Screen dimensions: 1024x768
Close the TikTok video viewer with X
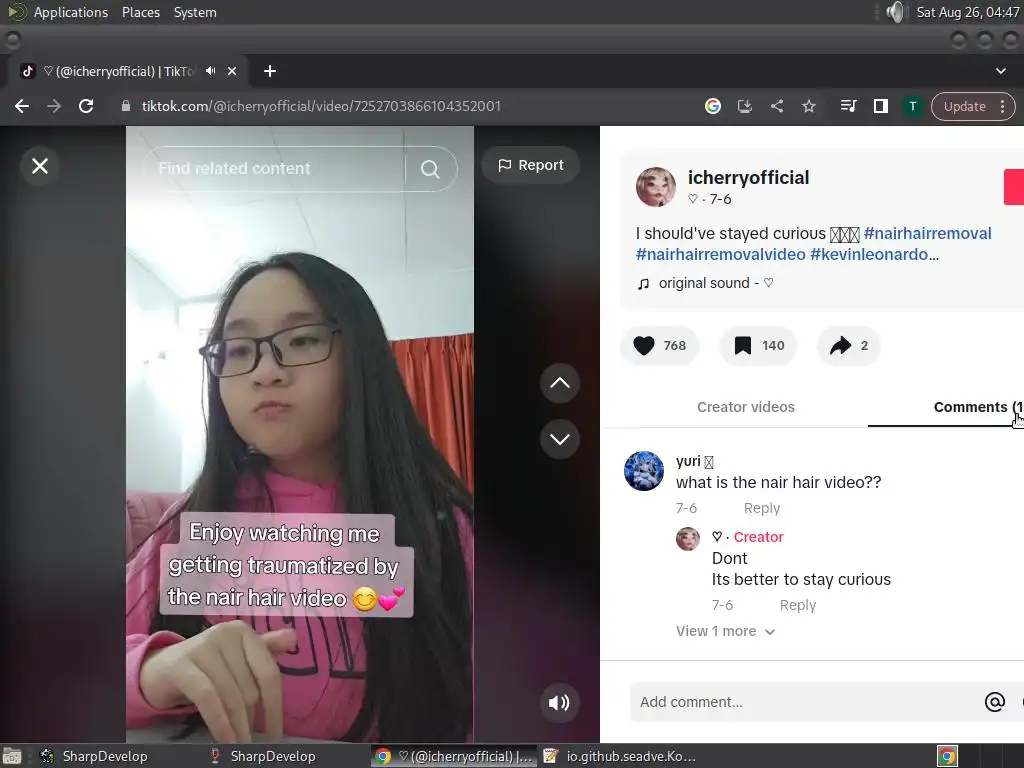point(40,166)
